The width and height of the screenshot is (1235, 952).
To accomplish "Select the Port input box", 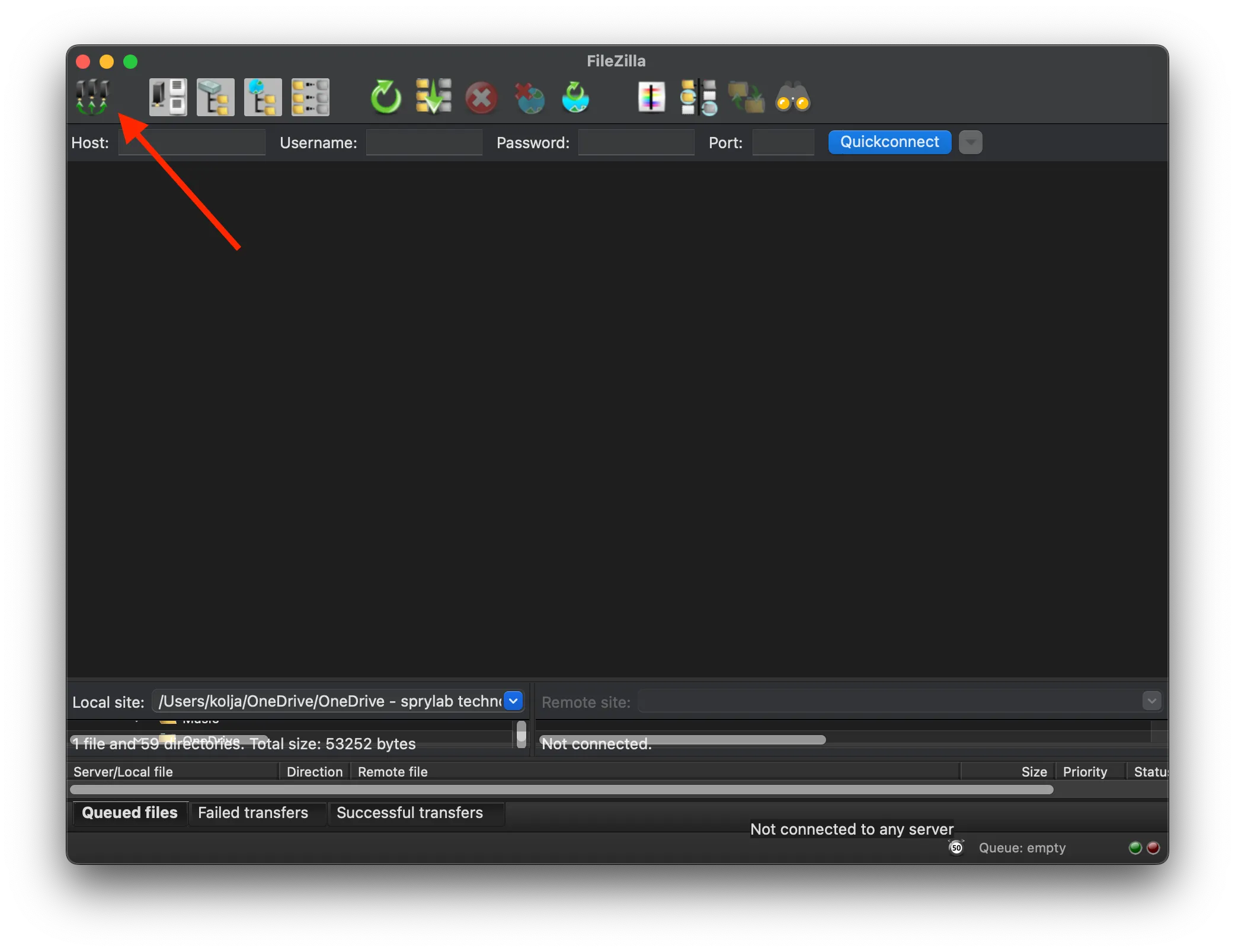I will point(783,143).
